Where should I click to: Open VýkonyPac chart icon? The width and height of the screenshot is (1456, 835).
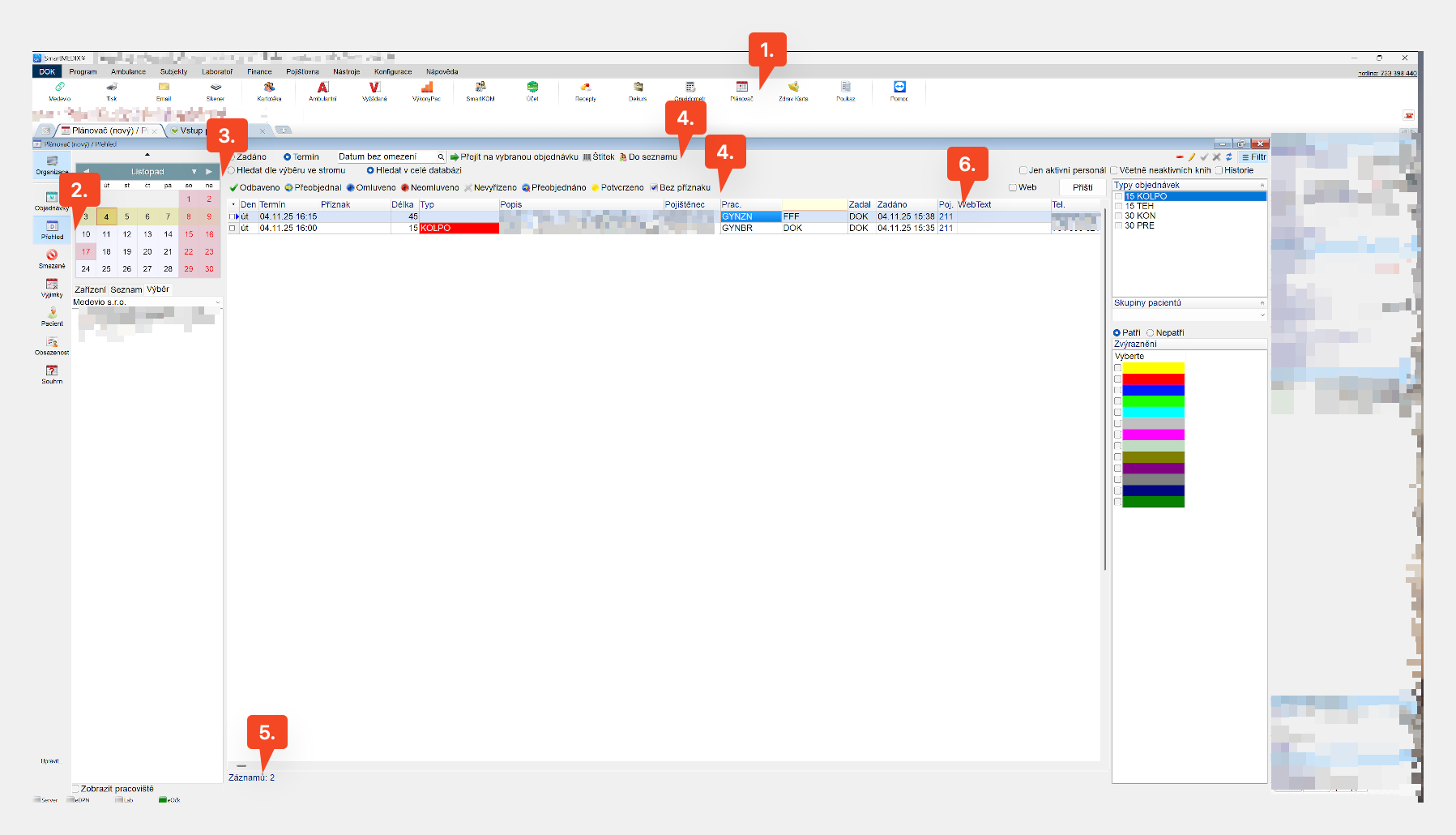(426, 90)
